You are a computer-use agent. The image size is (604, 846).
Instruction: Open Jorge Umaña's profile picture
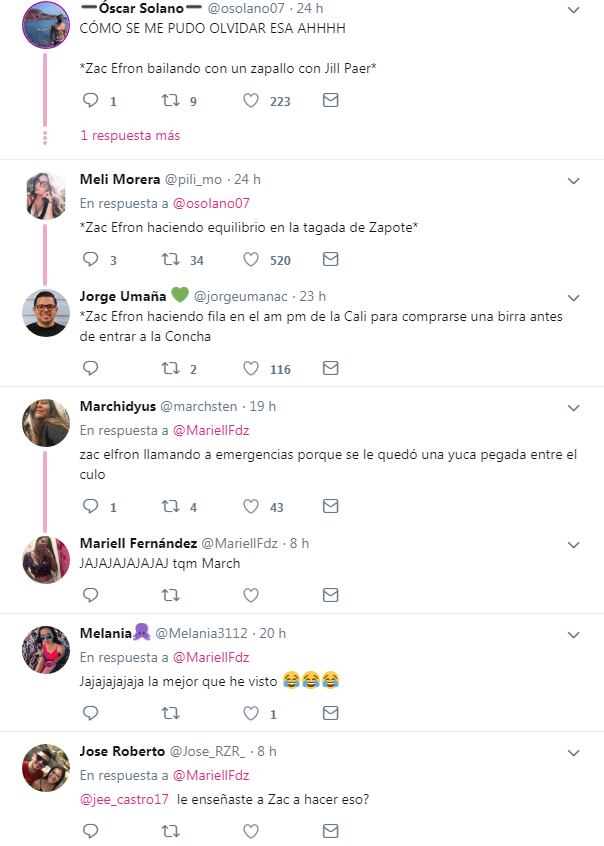coord(46,312)
